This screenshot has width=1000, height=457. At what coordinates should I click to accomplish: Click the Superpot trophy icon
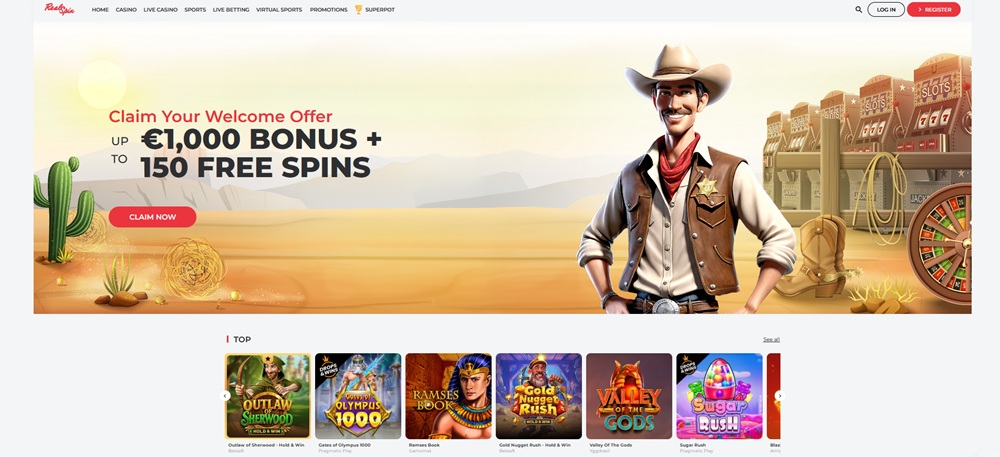pos(358,10)
